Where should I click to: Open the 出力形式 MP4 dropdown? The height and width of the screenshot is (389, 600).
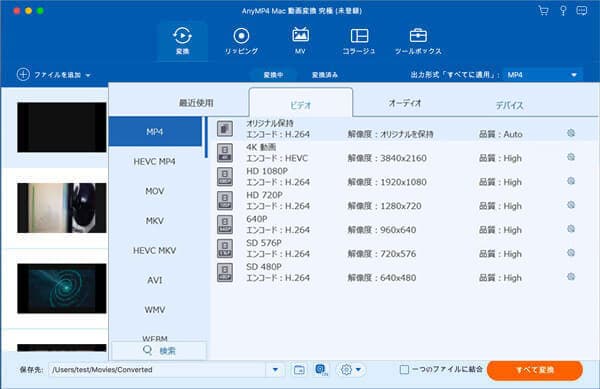click(543, 75)
